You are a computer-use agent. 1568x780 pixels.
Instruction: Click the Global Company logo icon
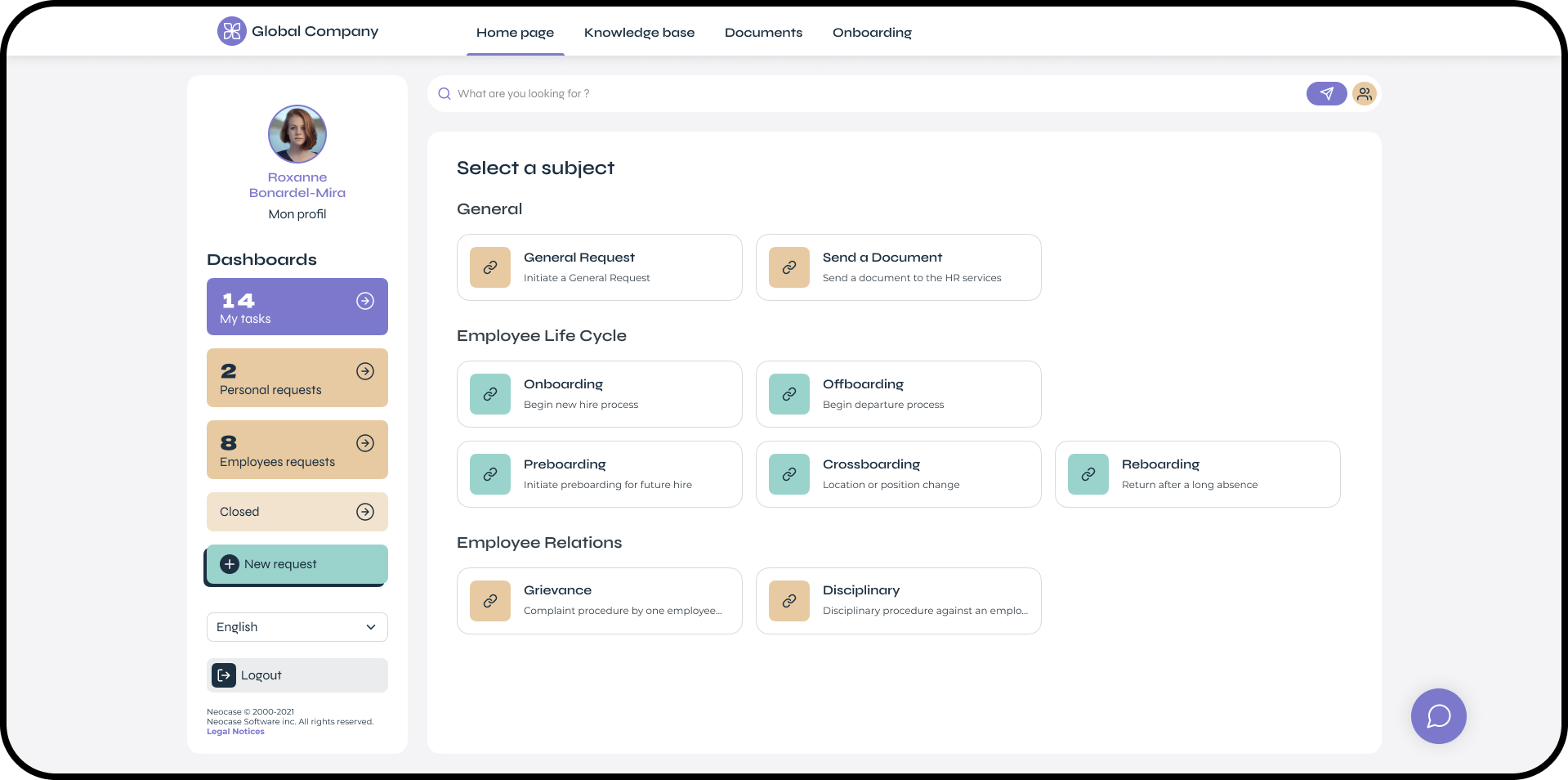tap(231, 32)
